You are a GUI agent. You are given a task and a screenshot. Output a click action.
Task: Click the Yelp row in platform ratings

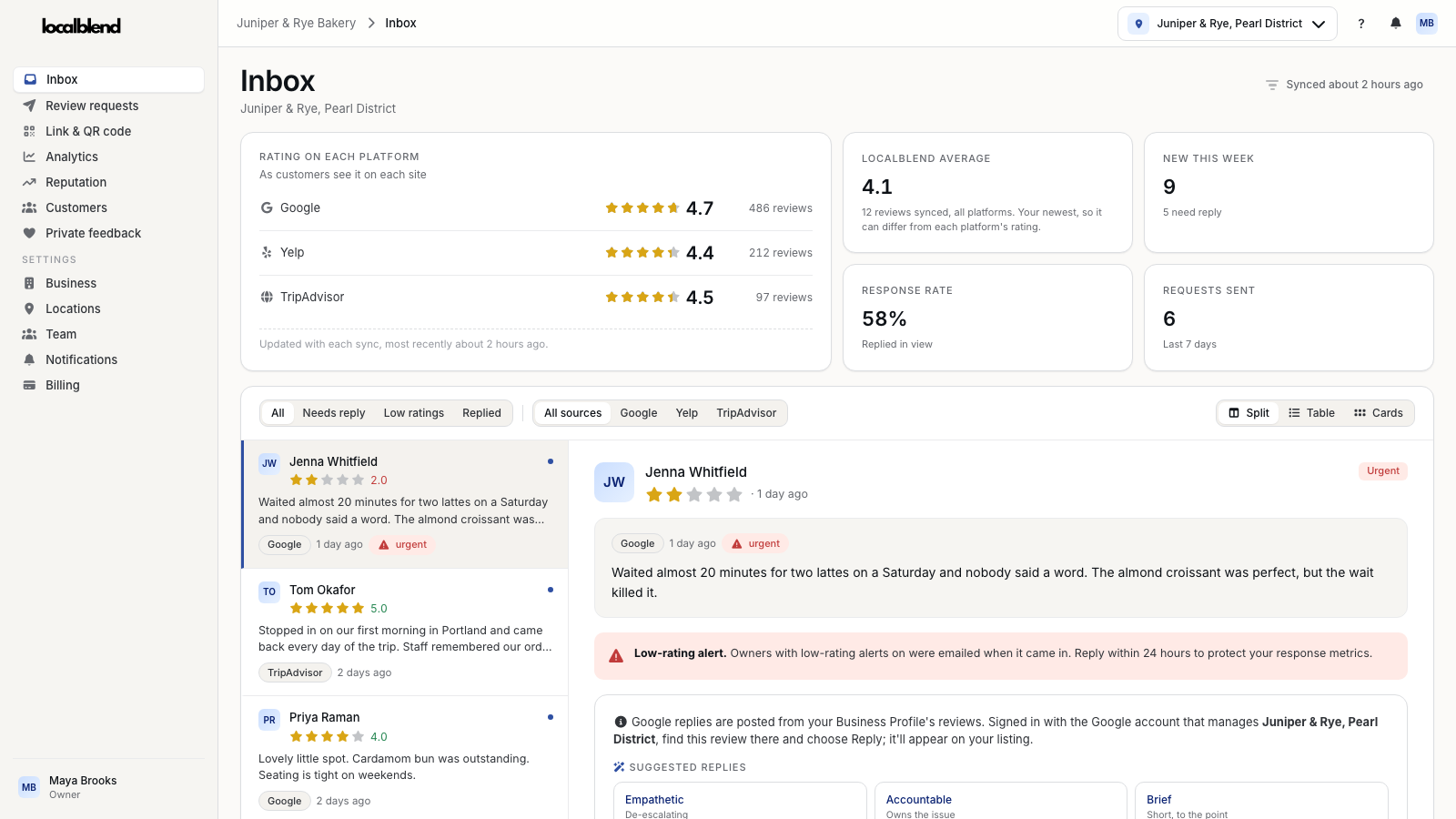click(x=536, y=253)
